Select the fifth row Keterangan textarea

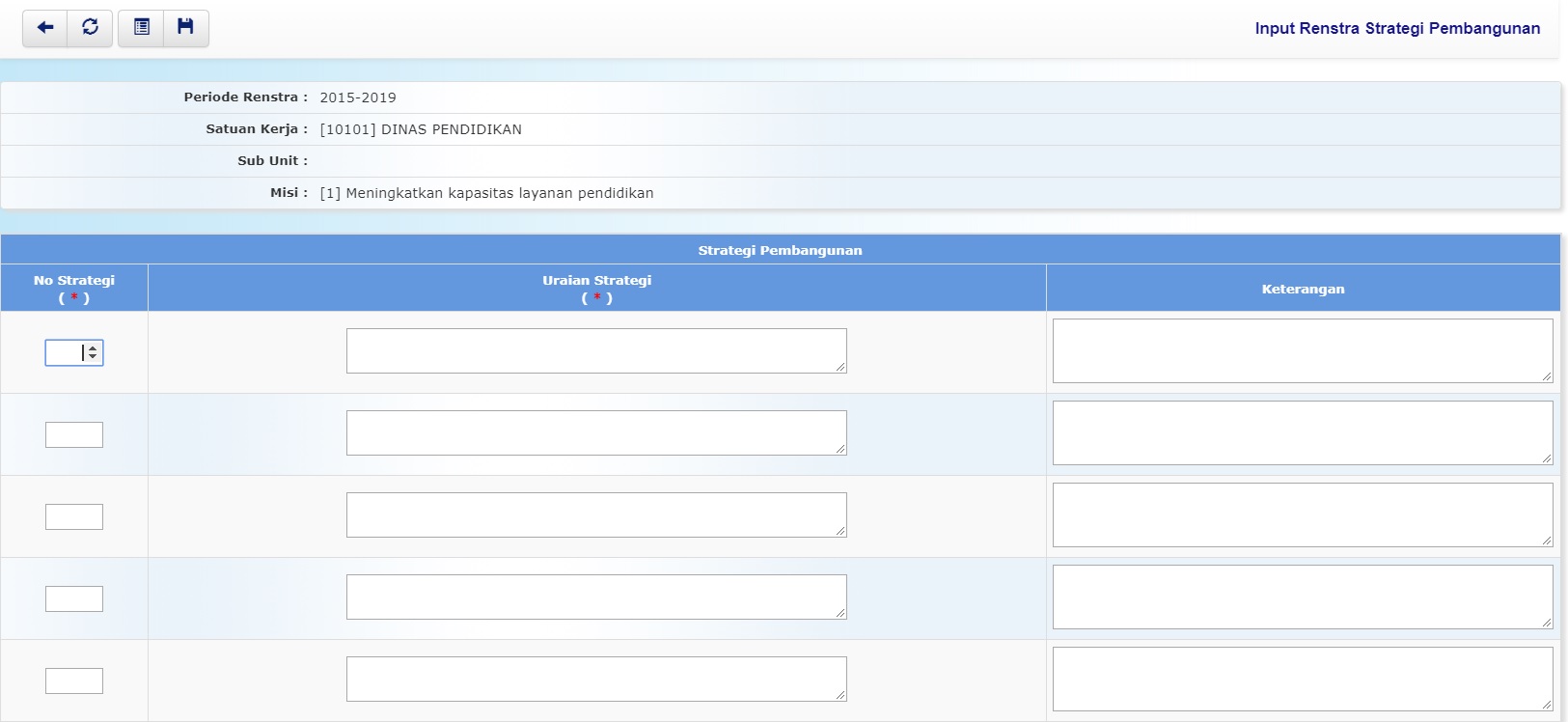coord(1302,680)
